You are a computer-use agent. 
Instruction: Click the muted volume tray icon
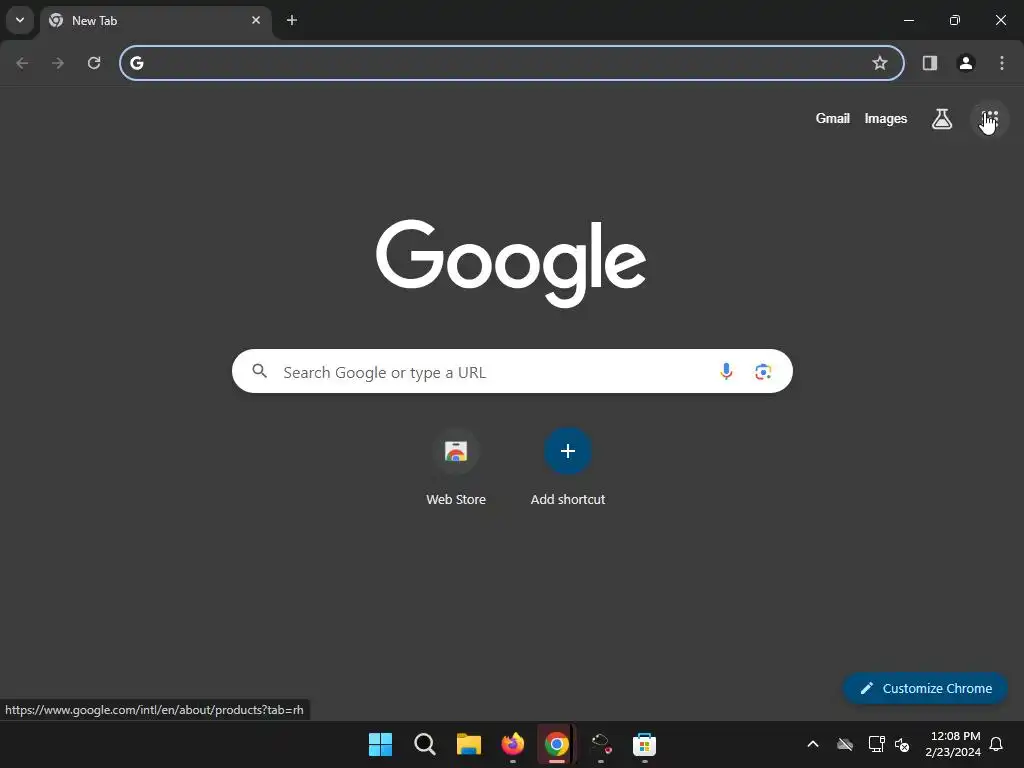coord(903,744)
